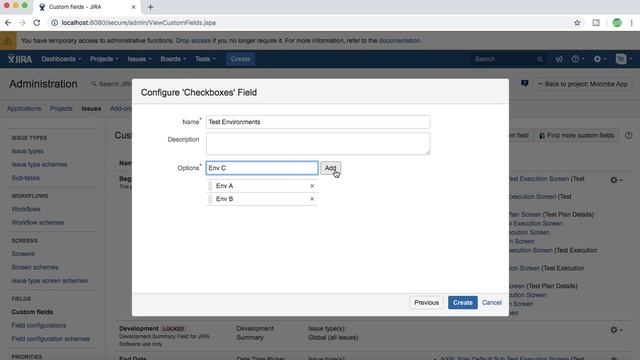Open Workflow schemes in sidebar
Image resolution: width=640 pixels, height=360 pixels.
(x=38, y=222)
